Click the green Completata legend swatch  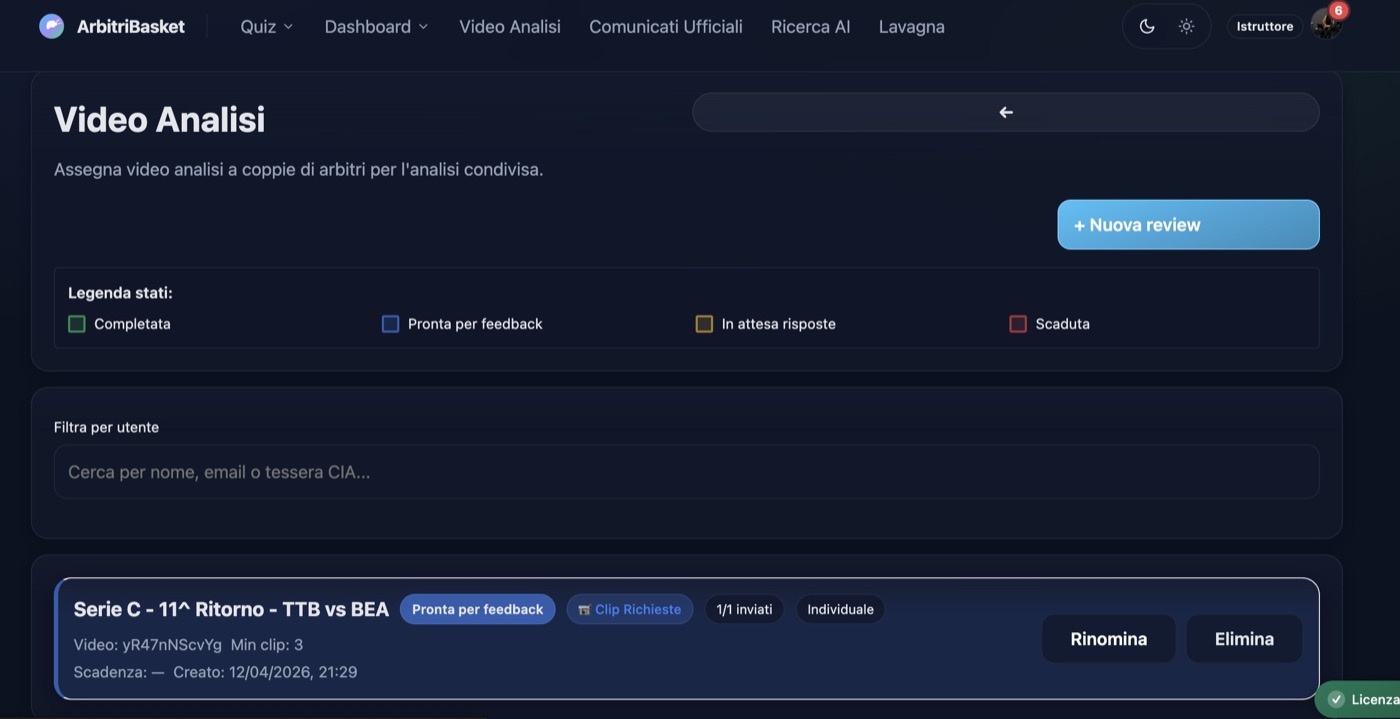tap(77, 324)
